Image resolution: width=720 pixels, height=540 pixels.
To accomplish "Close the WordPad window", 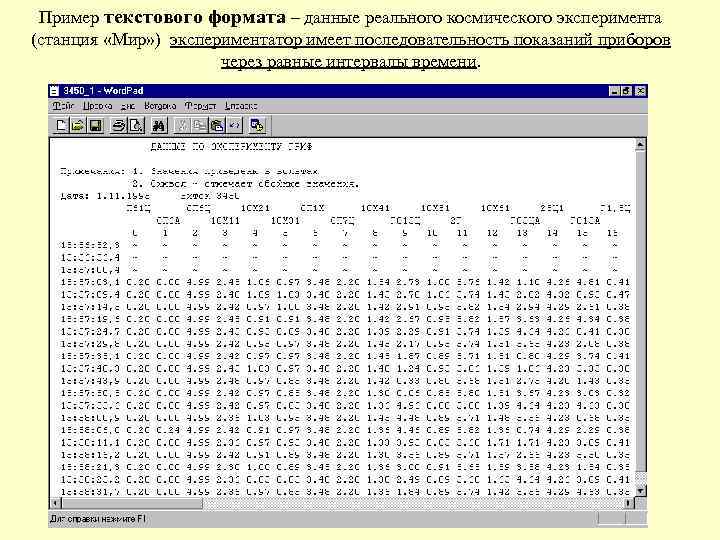I will coord(641,91).
